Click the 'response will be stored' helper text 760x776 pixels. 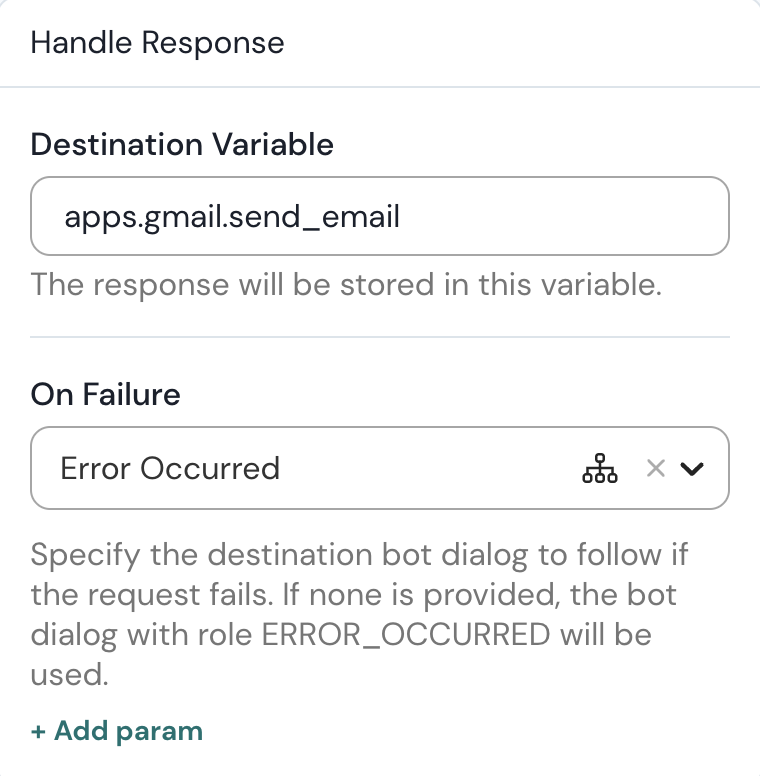click(346, 284)
